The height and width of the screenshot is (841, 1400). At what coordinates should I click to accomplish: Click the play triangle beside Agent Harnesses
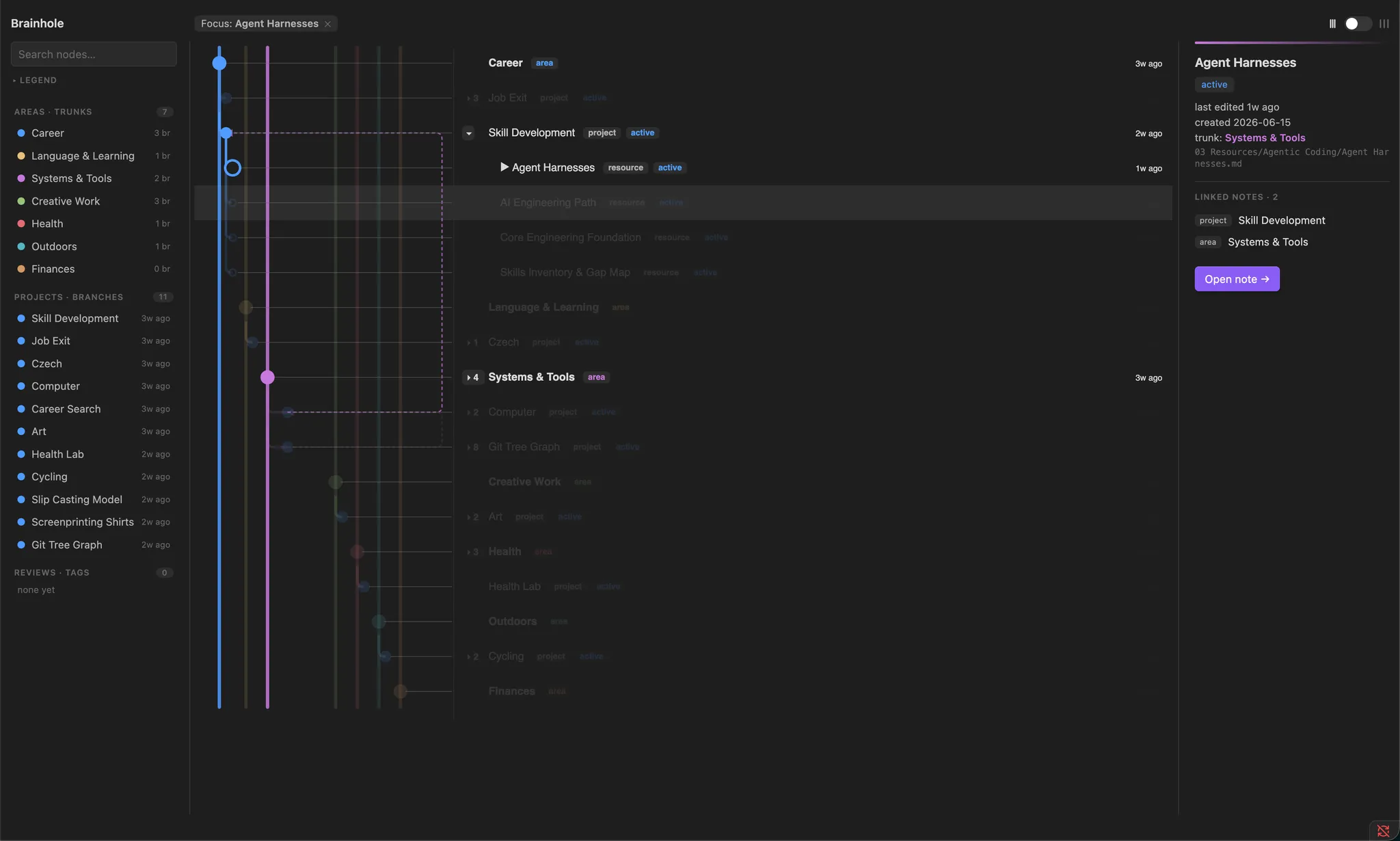[x=504, y=168]
